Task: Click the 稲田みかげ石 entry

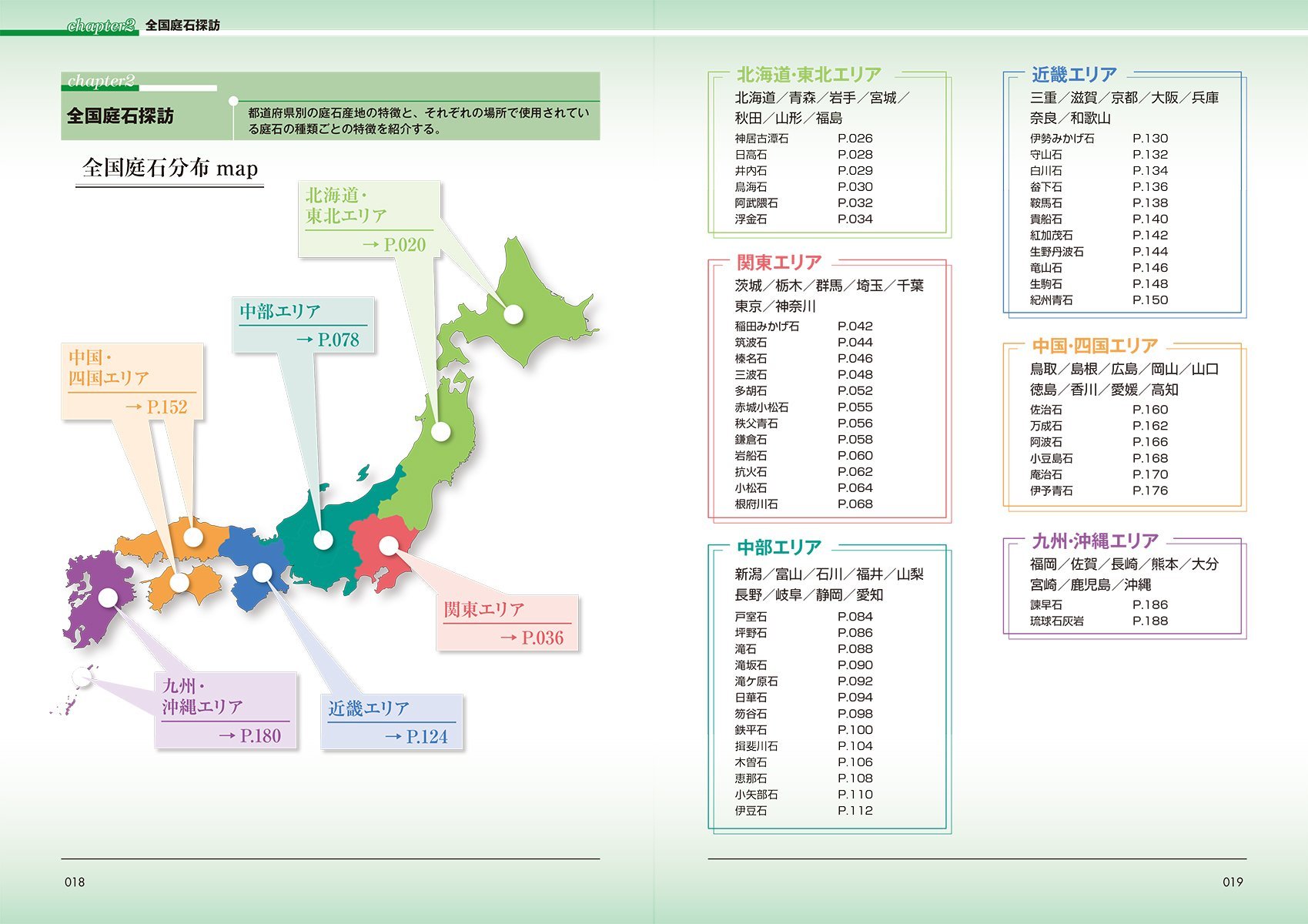Action: 804,326
